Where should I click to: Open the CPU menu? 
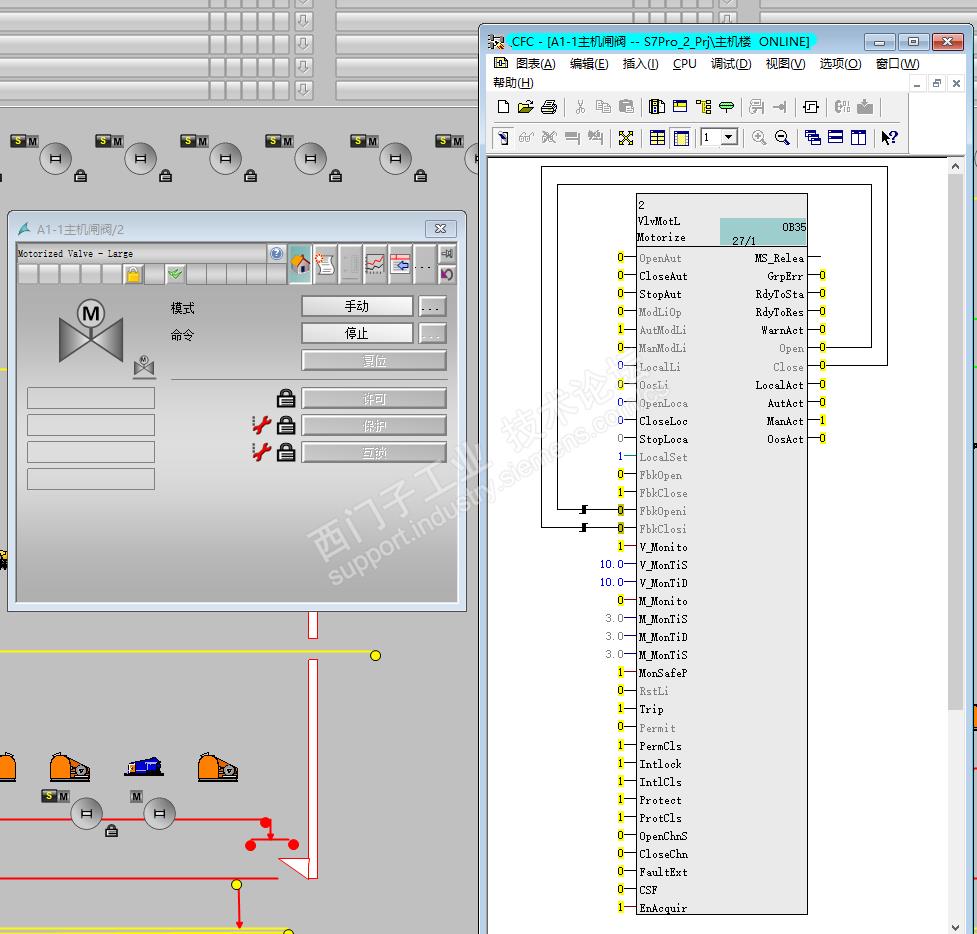[x=685, y=64]
